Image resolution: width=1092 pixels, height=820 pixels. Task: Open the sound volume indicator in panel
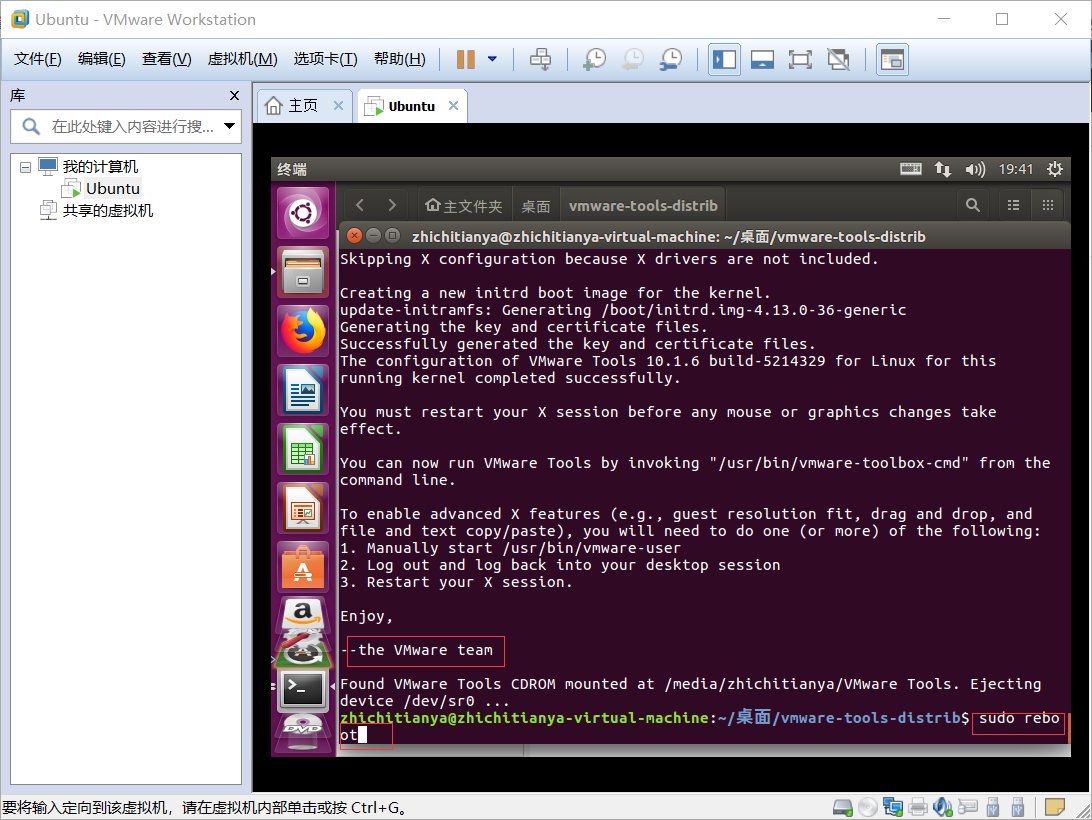tap(975, 169)
